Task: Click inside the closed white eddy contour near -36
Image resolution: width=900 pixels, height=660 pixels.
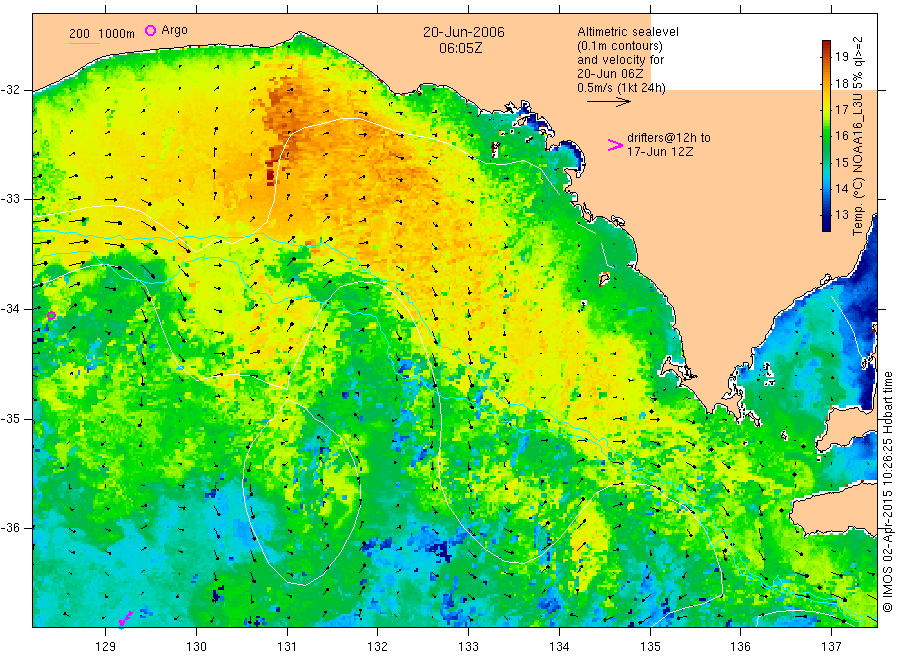Action: (x=301, y=494)
